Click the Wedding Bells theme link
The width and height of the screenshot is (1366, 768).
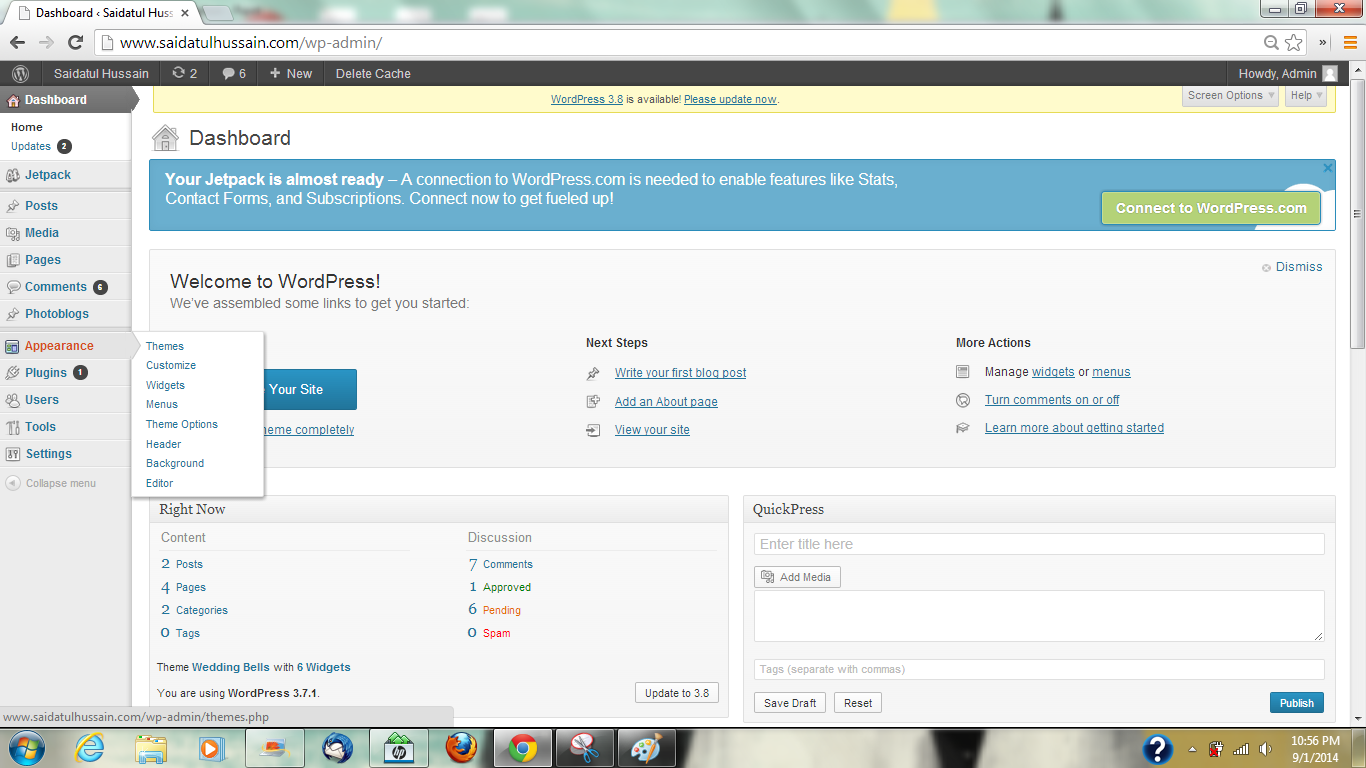(231, 667)
